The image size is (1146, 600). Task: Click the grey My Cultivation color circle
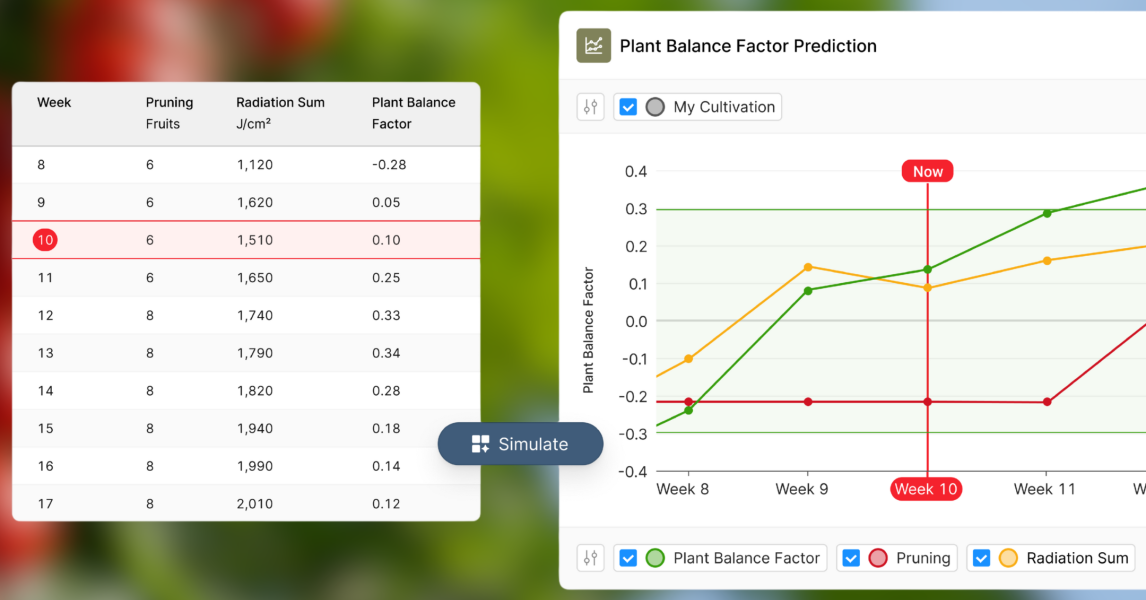[656, 107]
